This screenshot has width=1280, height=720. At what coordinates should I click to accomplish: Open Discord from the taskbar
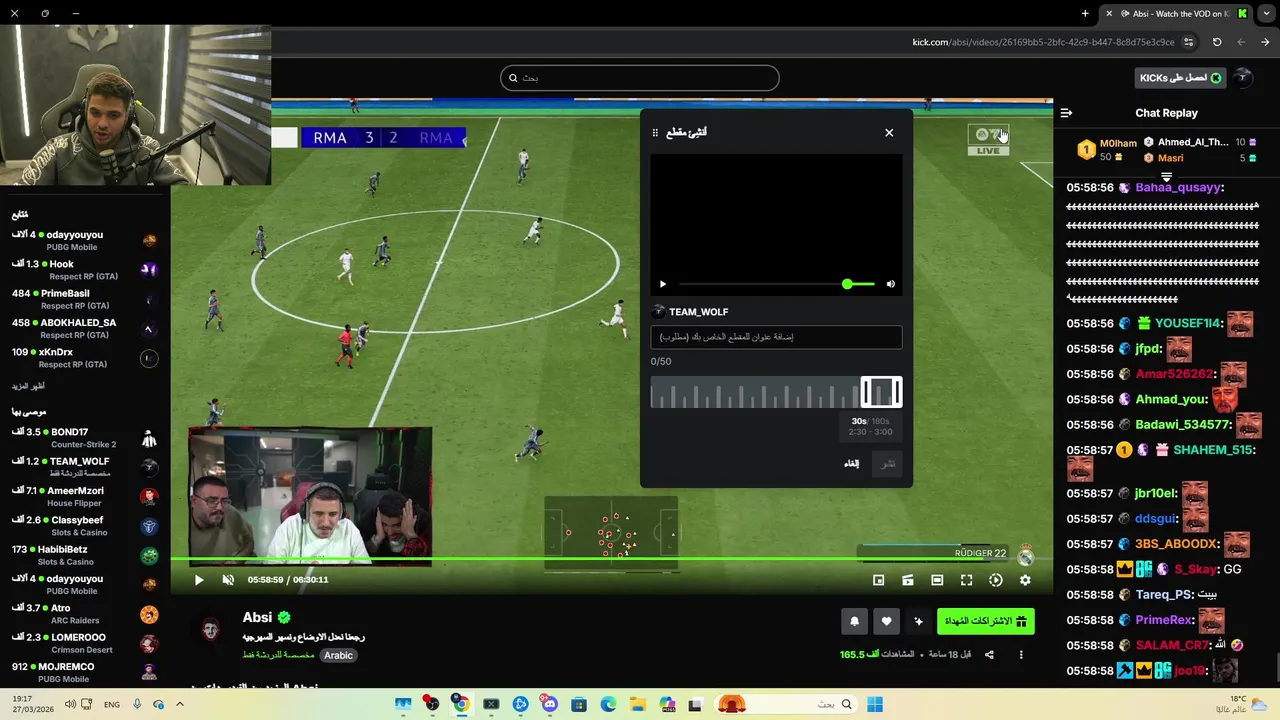pos(550,705)
